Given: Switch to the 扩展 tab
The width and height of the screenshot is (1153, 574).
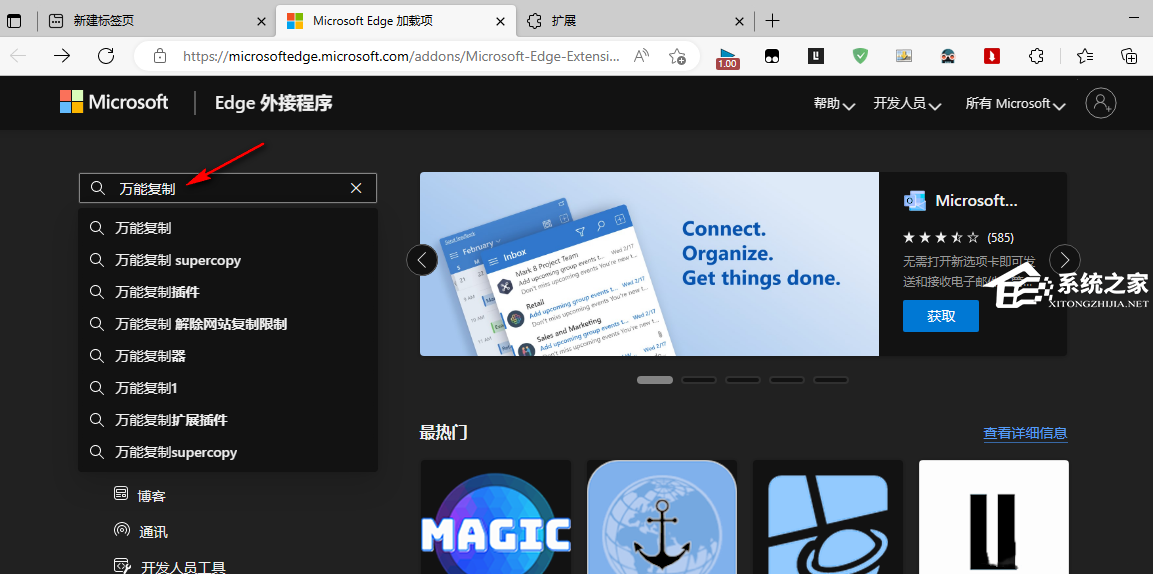Looking at the screenshot, I should click(630, 21).
